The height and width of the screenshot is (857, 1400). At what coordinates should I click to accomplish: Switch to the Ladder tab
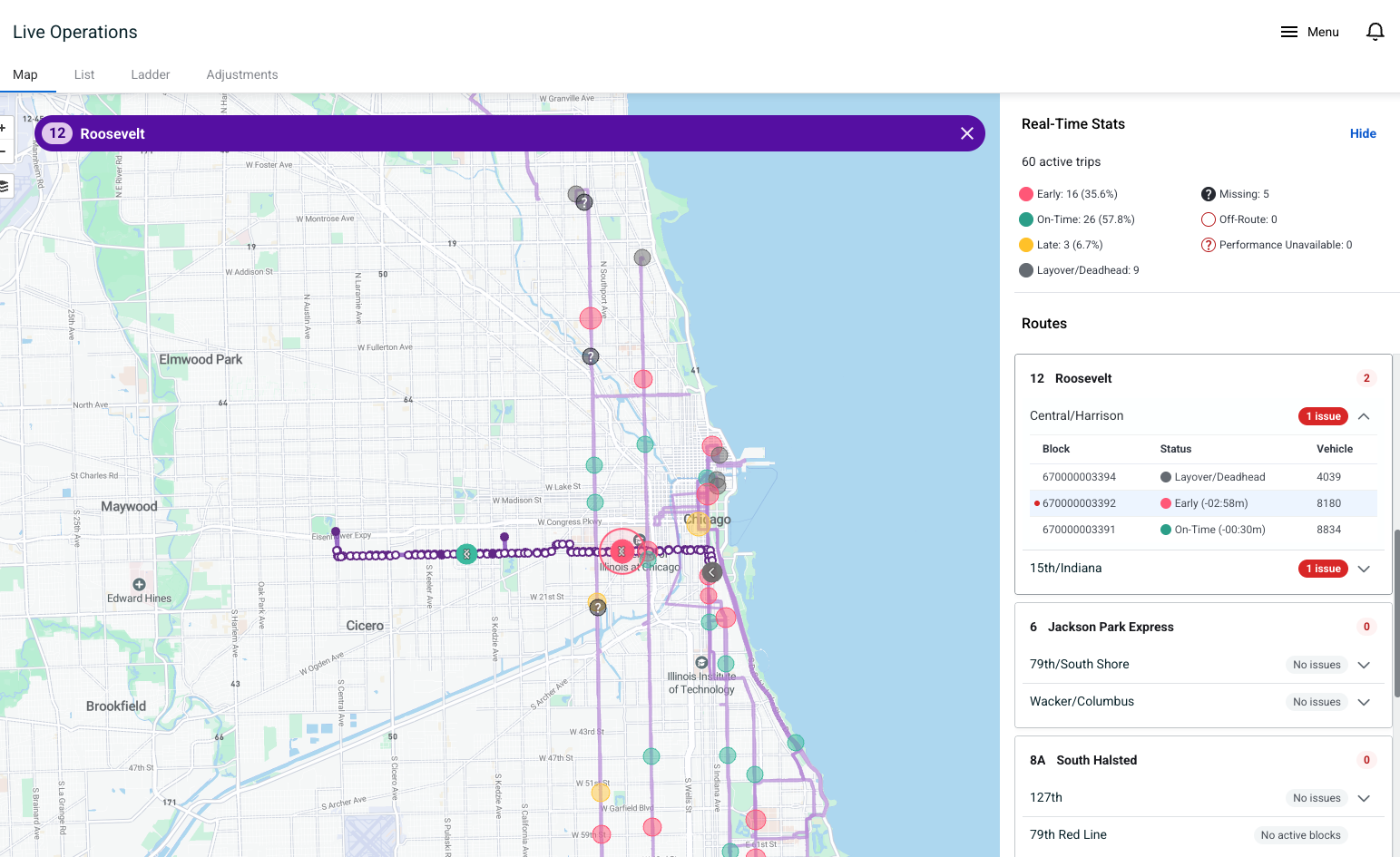pyautogui.click(x=150, y=74)
